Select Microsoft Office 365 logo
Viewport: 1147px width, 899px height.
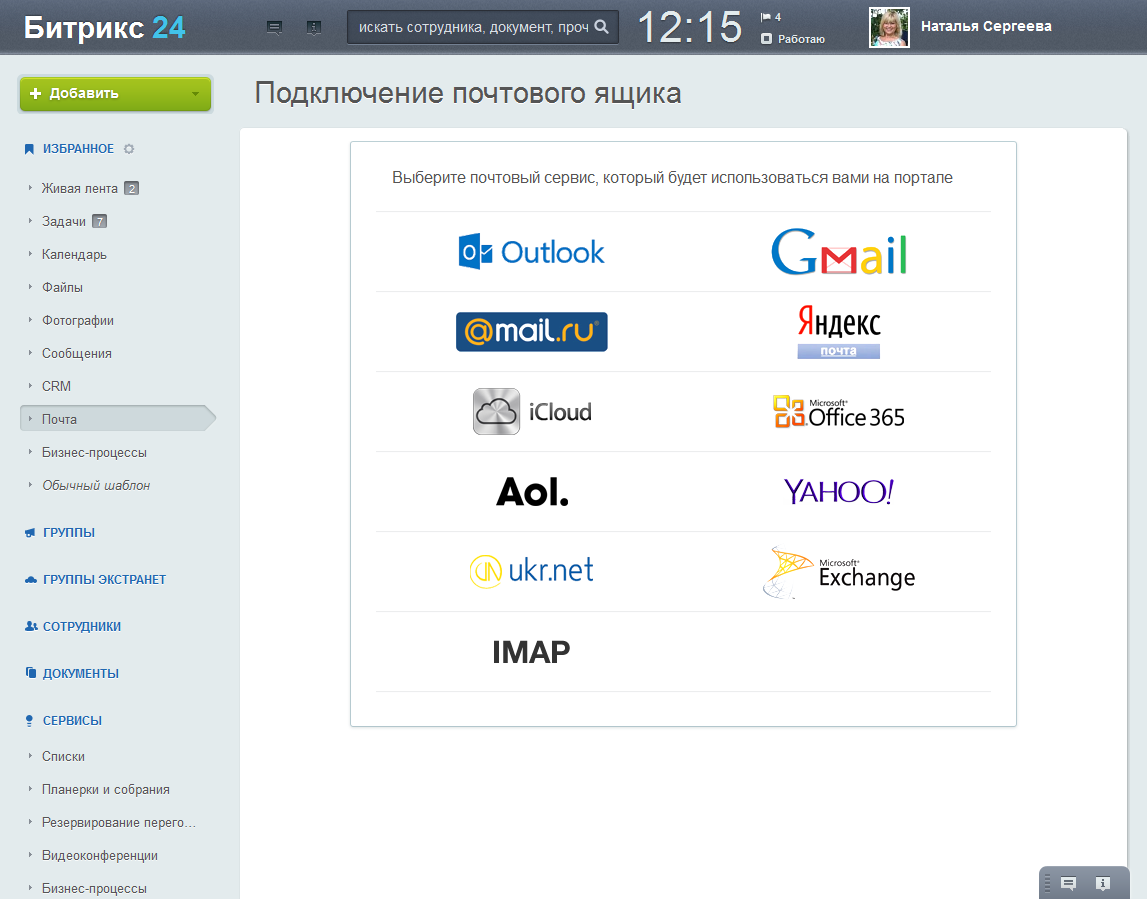pyautogui.click(x=839, y=412)
